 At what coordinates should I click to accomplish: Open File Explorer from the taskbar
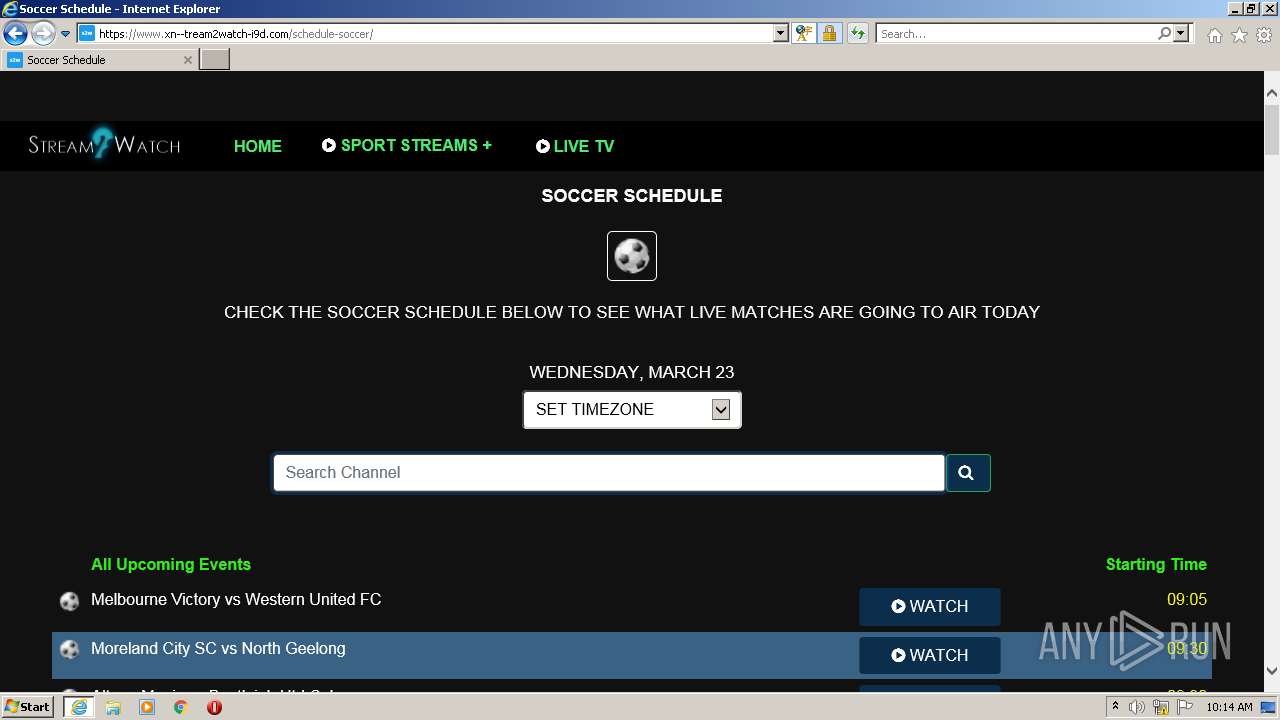coord(113,707)
